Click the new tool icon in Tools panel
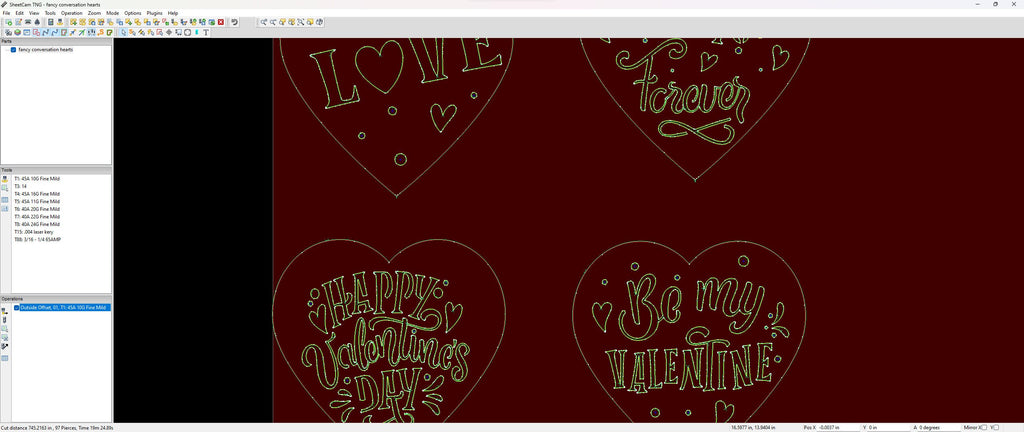Viewport: 1024px width, 432px height. [5, 179]
